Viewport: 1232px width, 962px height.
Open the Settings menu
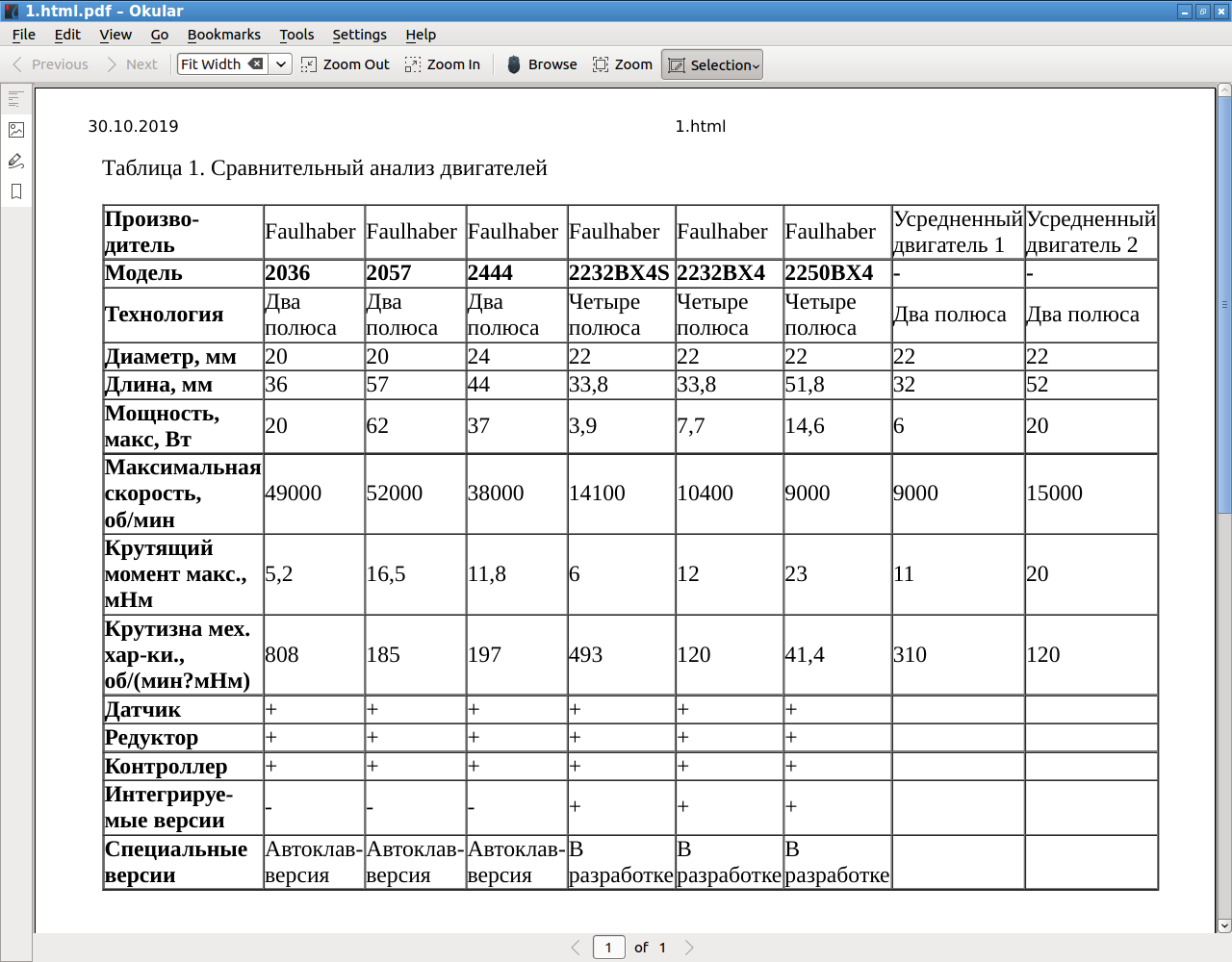[359, 35]
